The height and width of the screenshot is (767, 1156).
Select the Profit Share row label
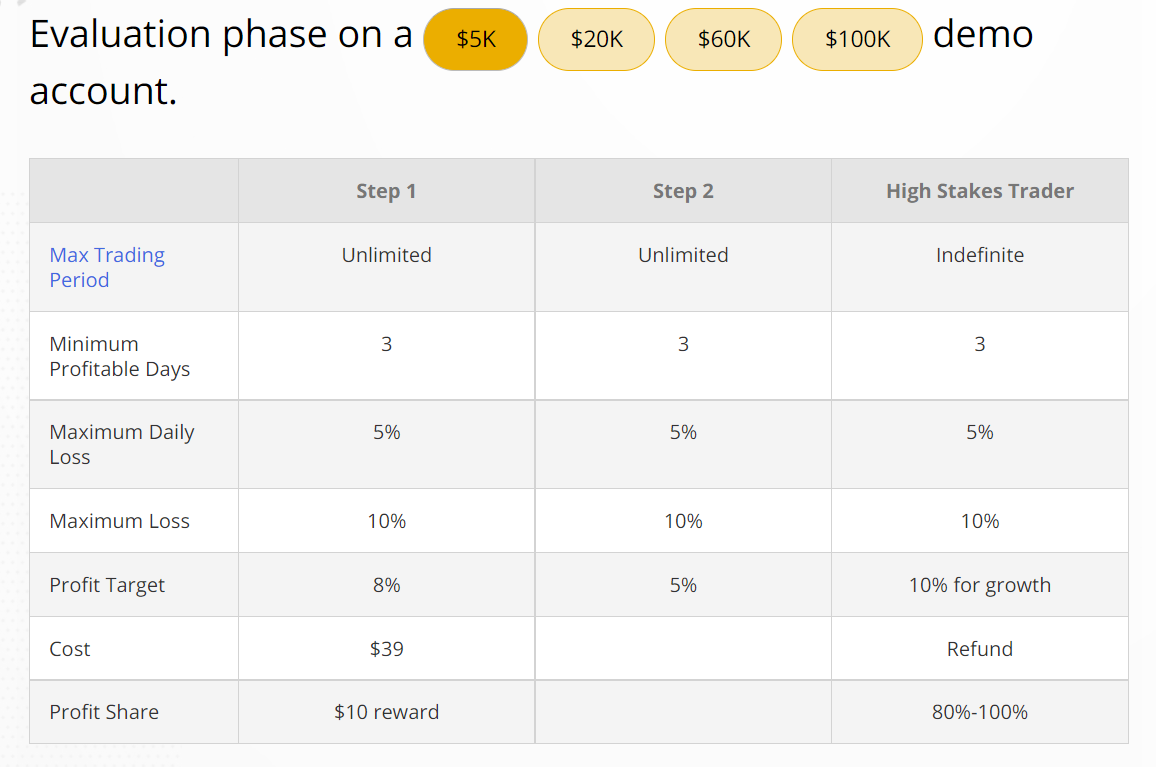(104, 712)
